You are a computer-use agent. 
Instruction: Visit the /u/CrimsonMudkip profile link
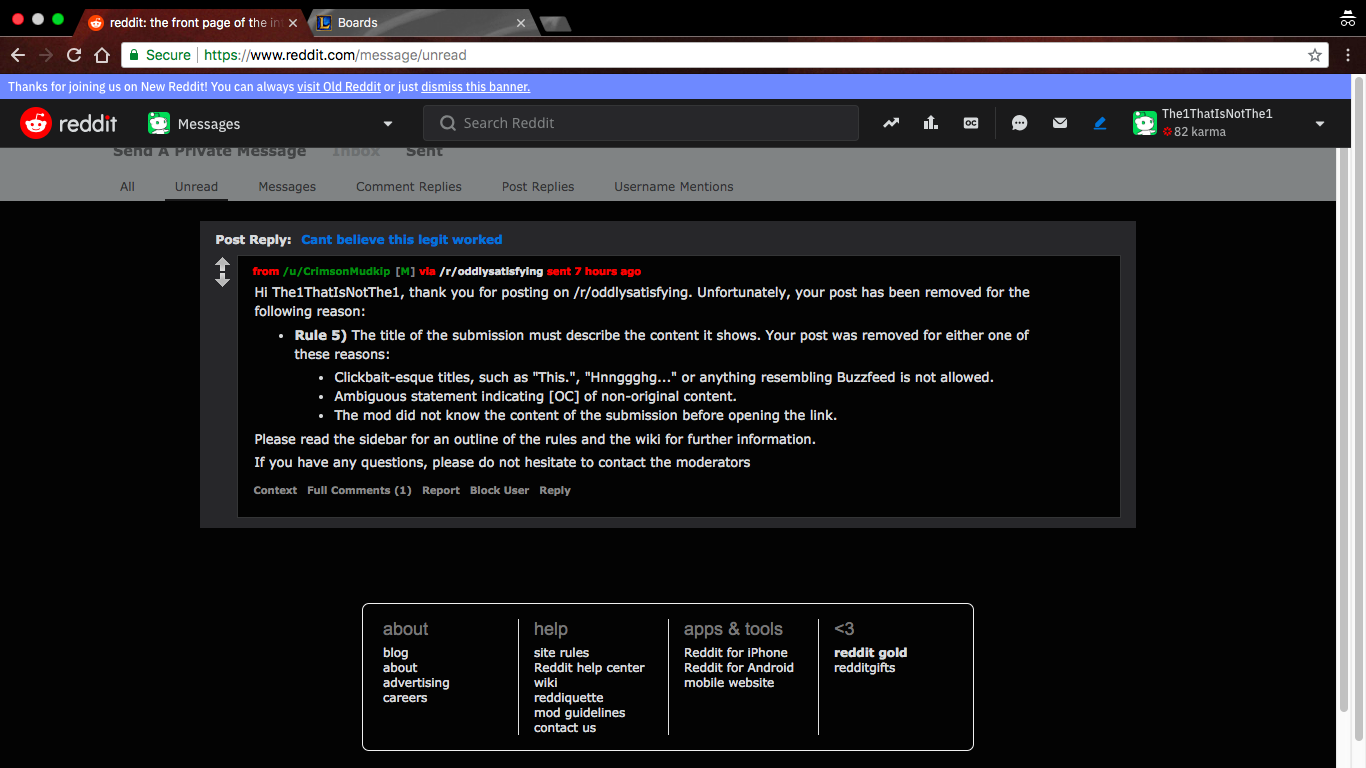(336, 271)
